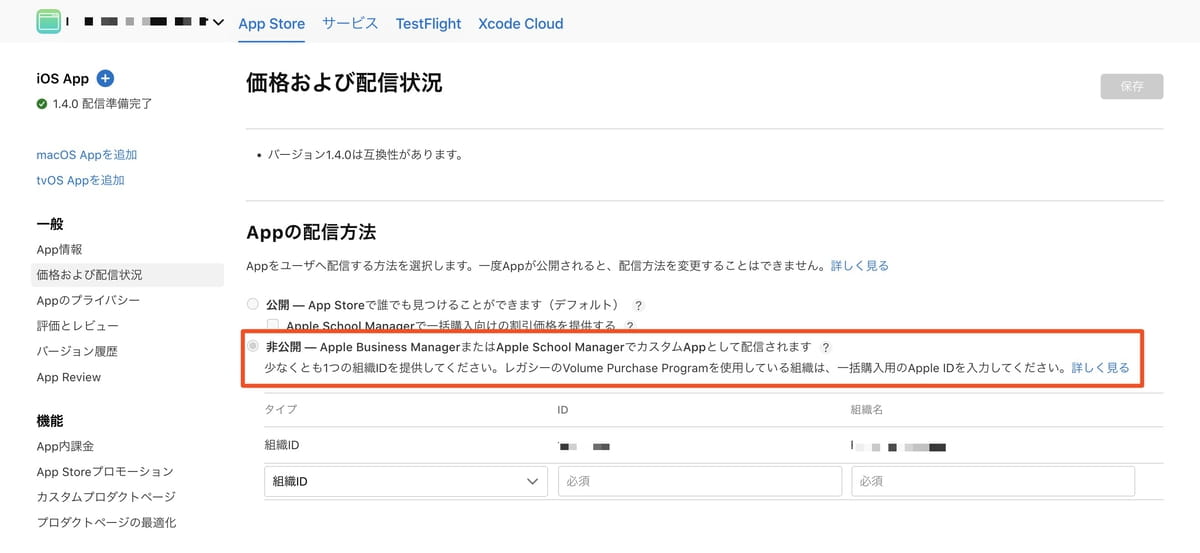The height and width of the screenshot is (553, 1200).
Task: Click the green checkmark status icon
Action: 42,103
